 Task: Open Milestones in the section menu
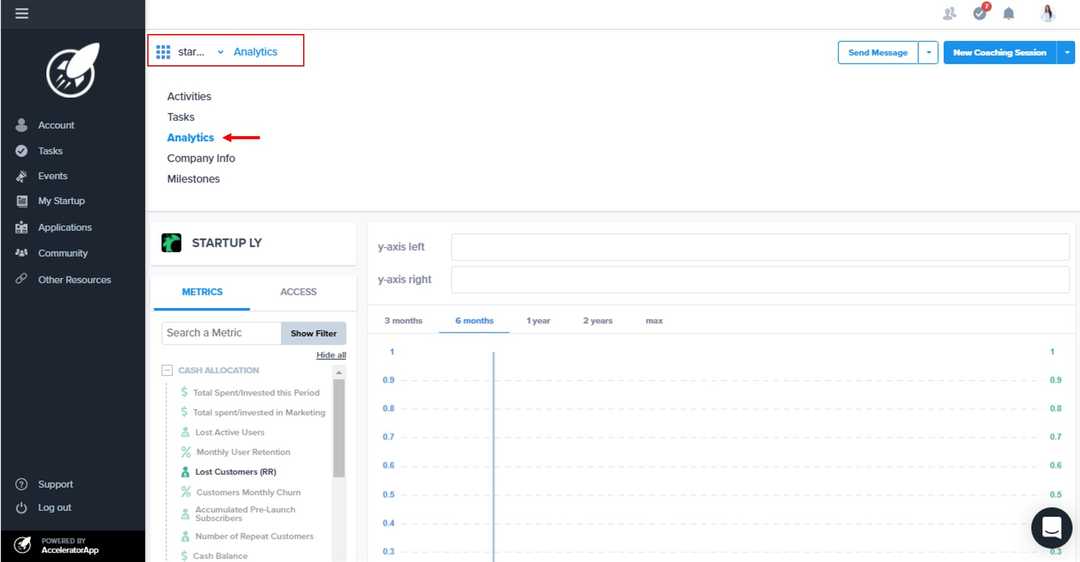tap(194, 179)
